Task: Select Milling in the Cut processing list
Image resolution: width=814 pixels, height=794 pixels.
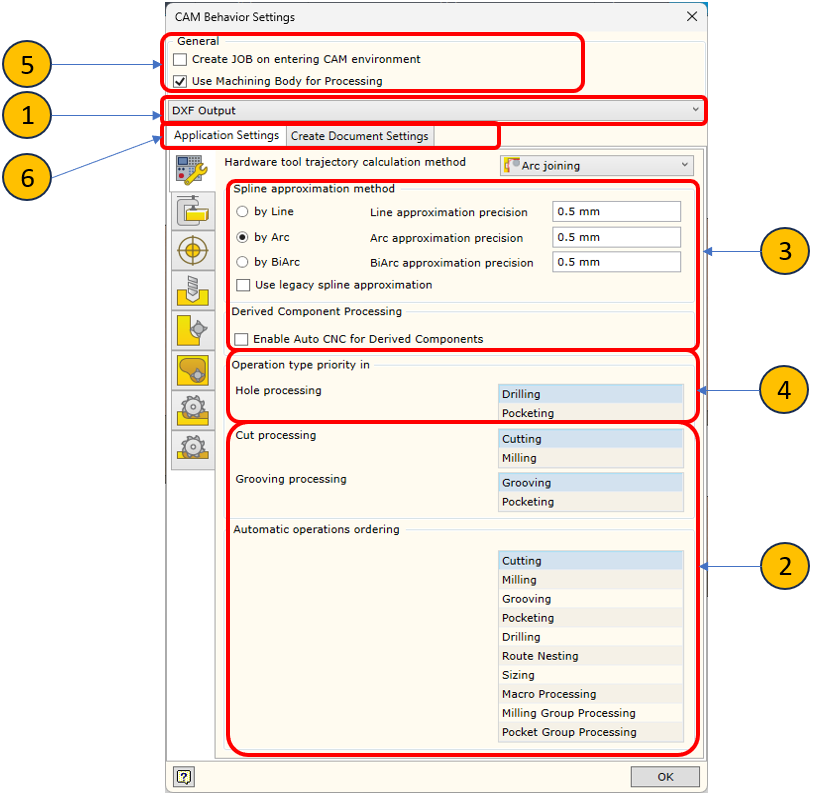Action: [590, 458]
